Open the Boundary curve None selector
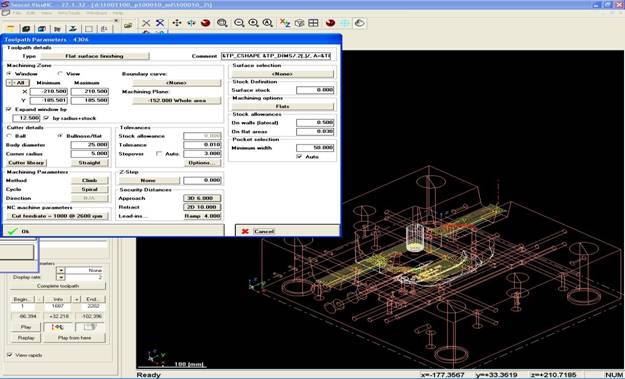The image size is (625, 379). pyautogui.click(x=177, y=82)
